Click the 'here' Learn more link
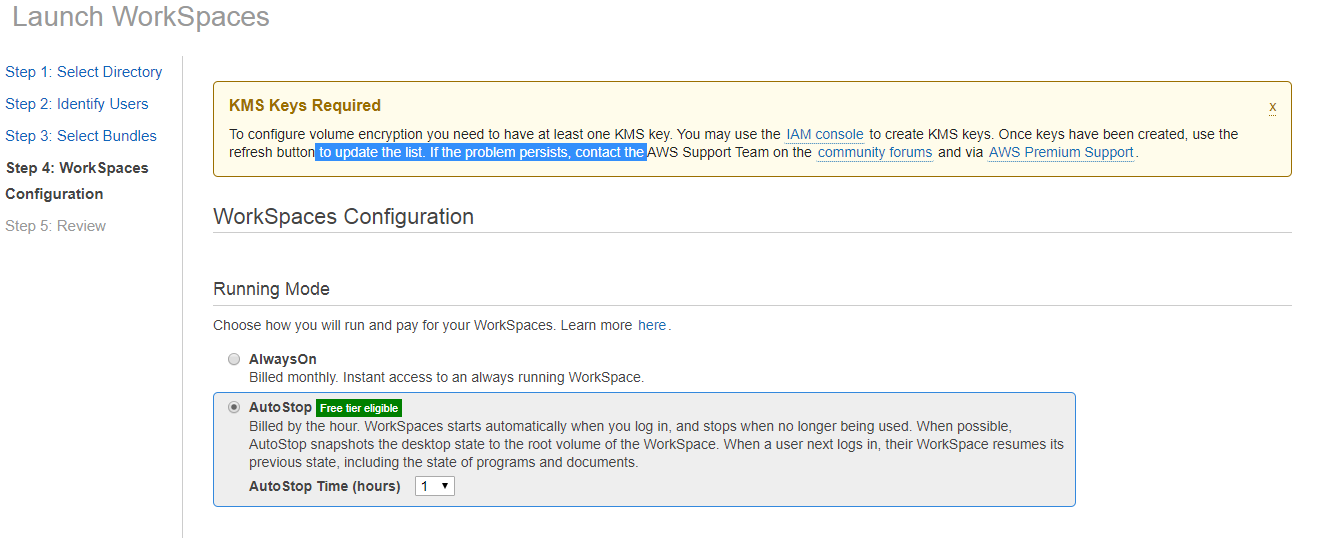The width and height of the screenshot is (1318, 538). point(651,326)
